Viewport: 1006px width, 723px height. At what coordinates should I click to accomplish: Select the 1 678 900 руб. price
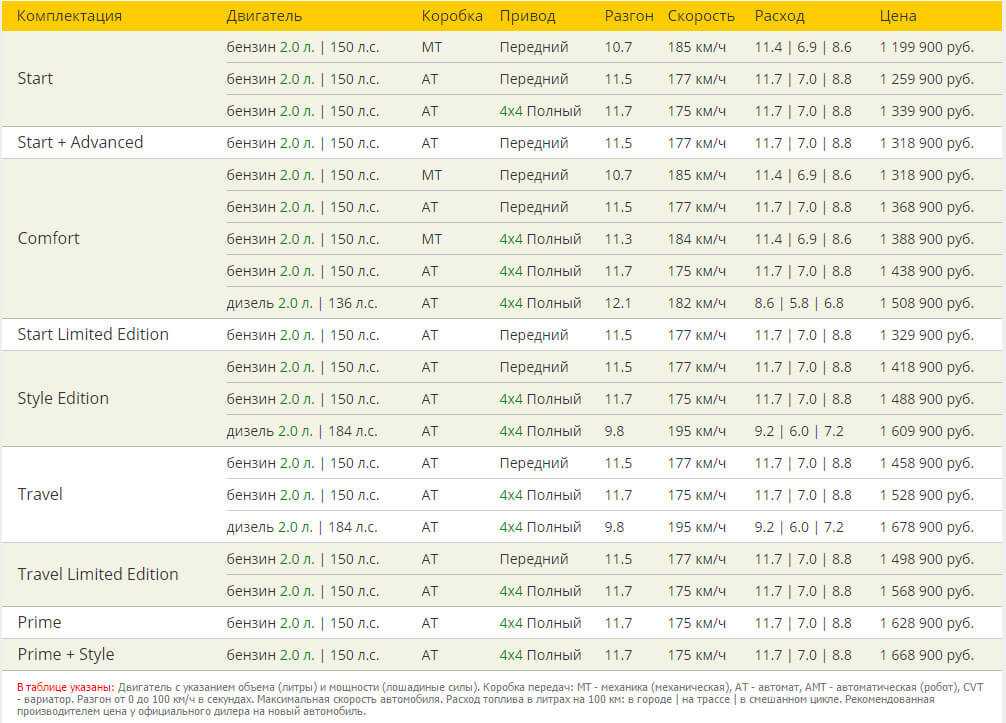coord(926,527)
